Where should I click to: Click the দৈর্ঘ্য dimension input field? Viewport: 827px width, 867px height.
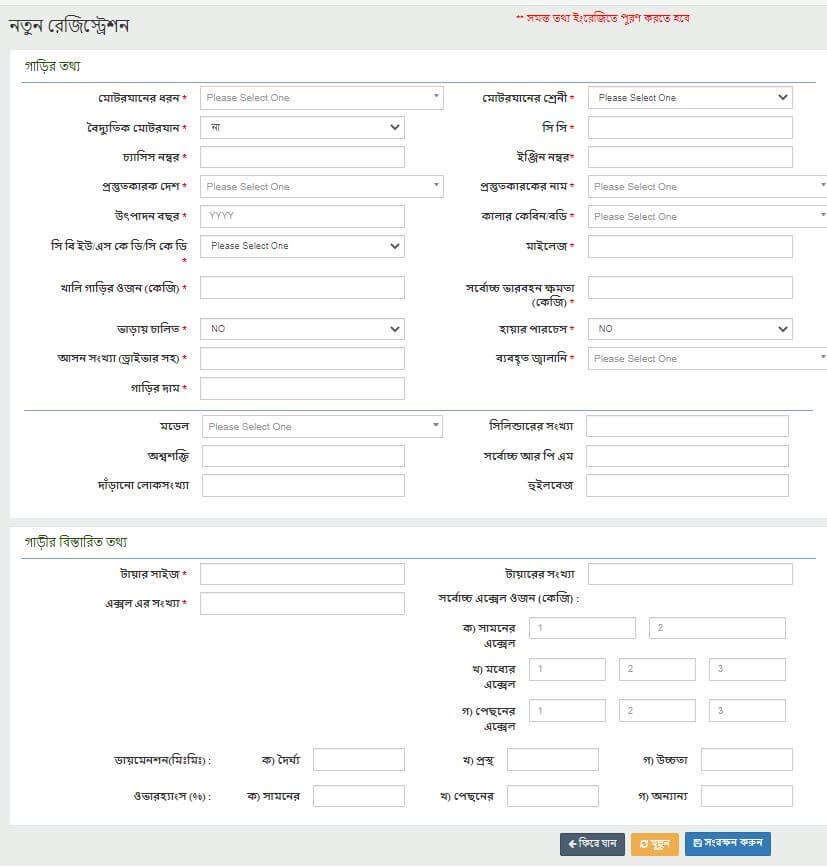358,760
